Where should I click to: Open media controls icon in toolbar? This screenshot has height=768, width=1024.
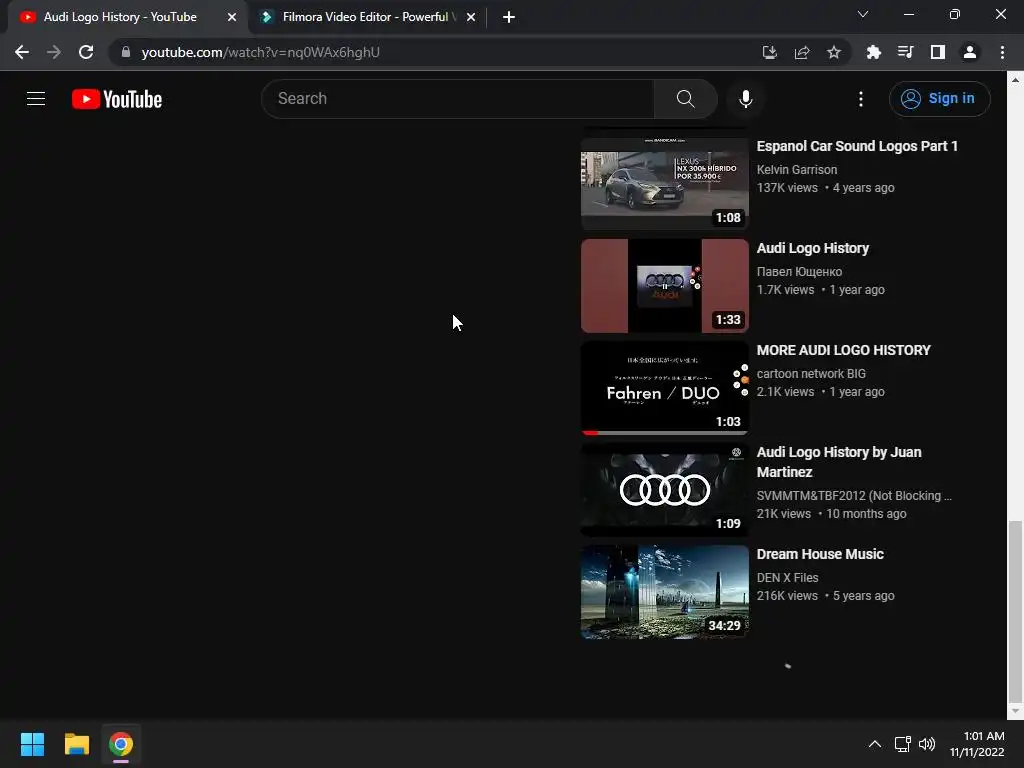(x=906, y=52)
